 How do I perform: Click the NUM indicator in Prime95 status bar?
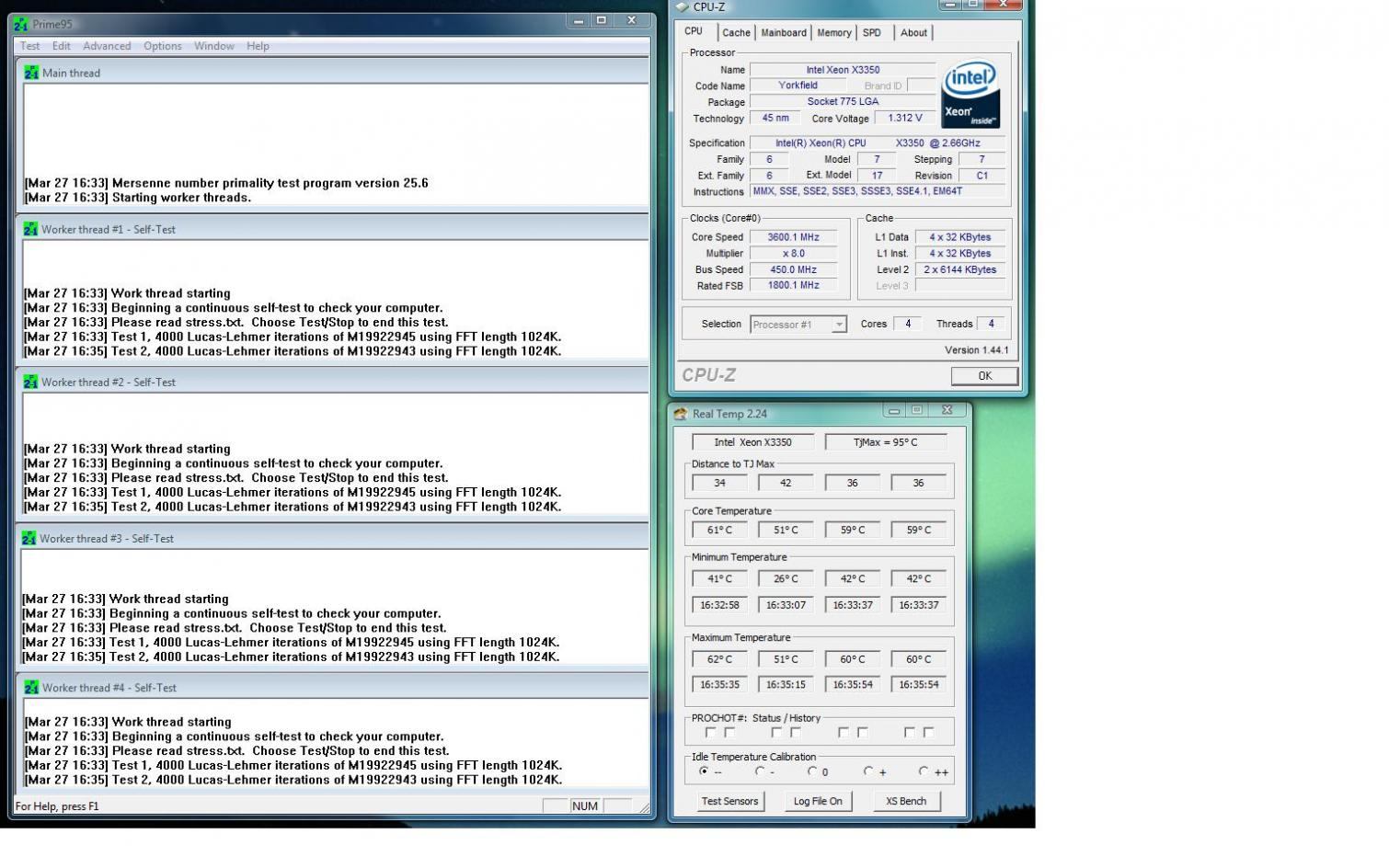(585, 806)
